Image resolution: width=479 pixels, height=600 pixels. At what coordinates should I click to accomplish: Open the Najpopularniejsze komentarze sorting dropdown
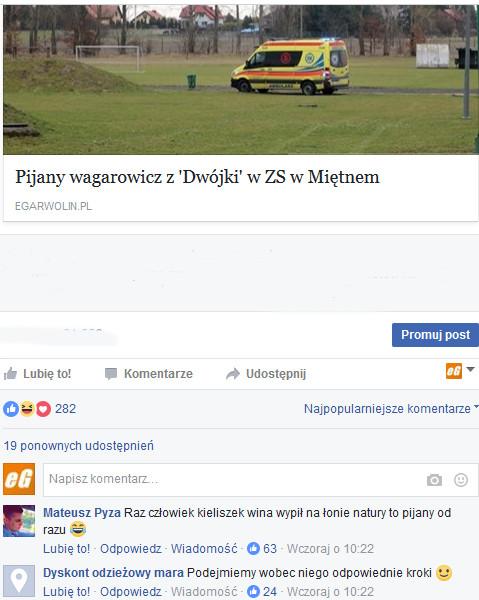pyautogui.click(x=391, y=408)
